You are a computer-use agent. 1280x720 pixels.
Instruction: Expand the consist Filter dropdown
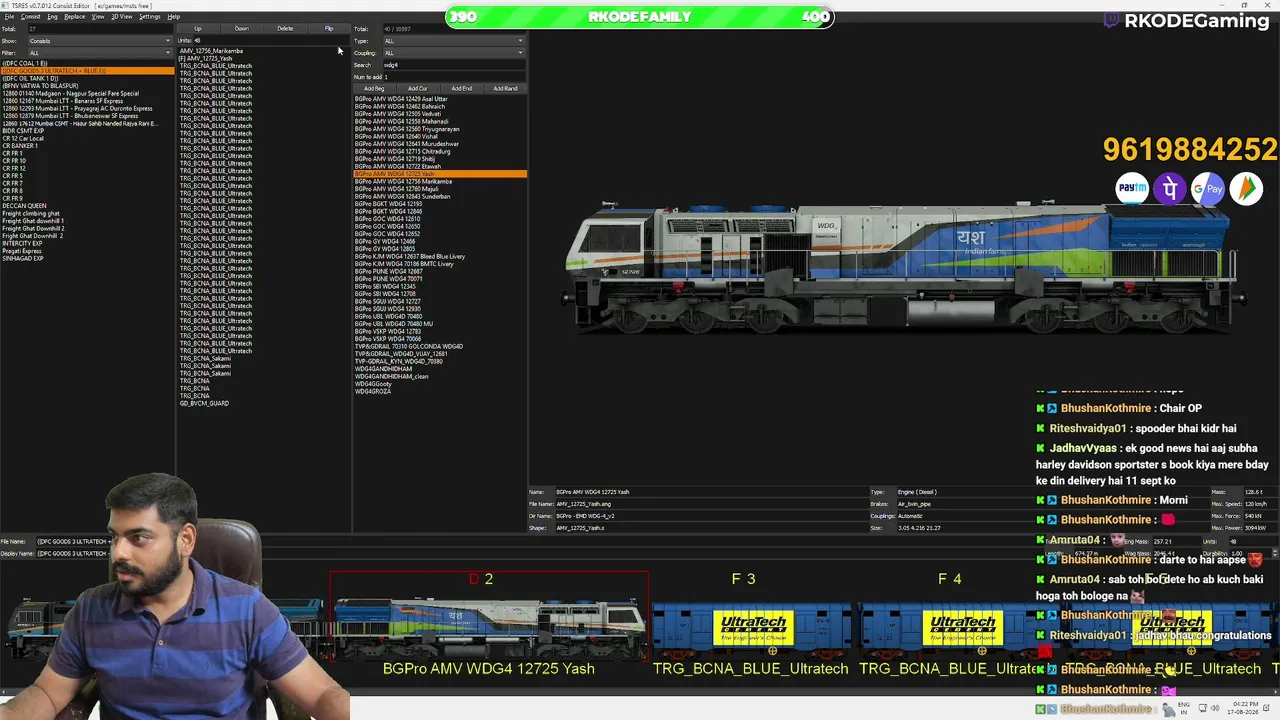coord(100,53)
